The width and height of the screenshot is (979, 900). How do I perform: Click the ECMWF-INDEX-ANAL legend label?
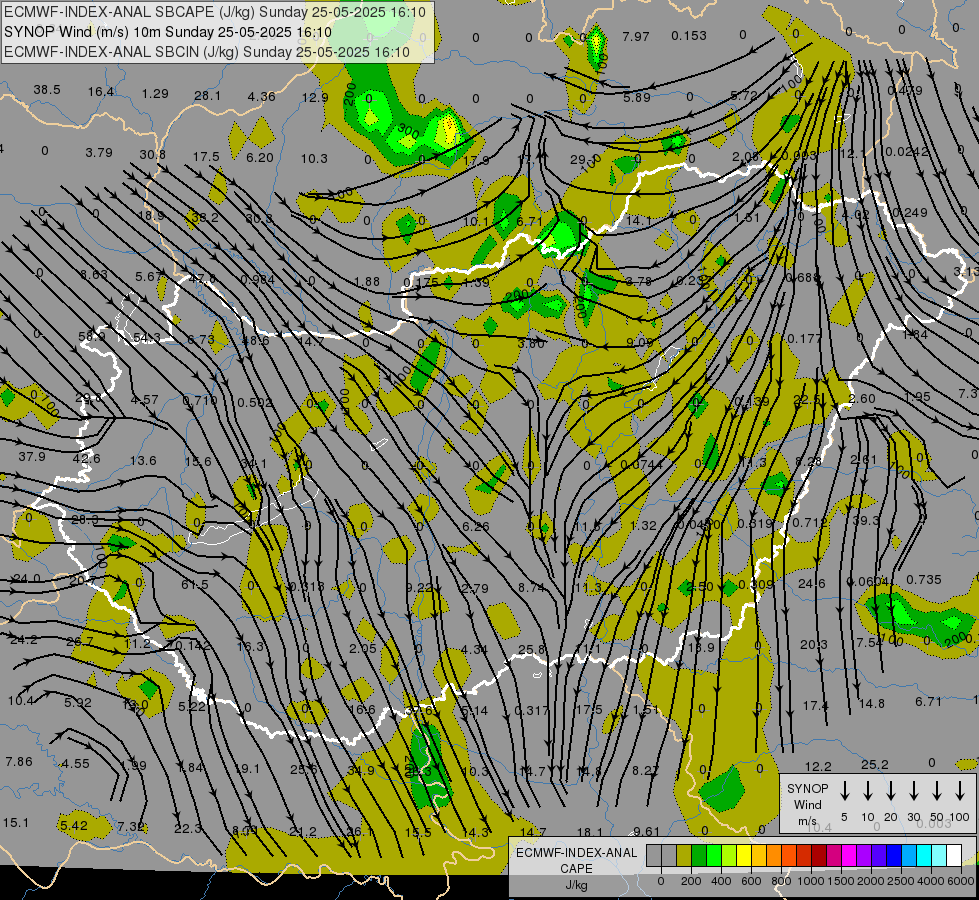click(x=576, y=853)
